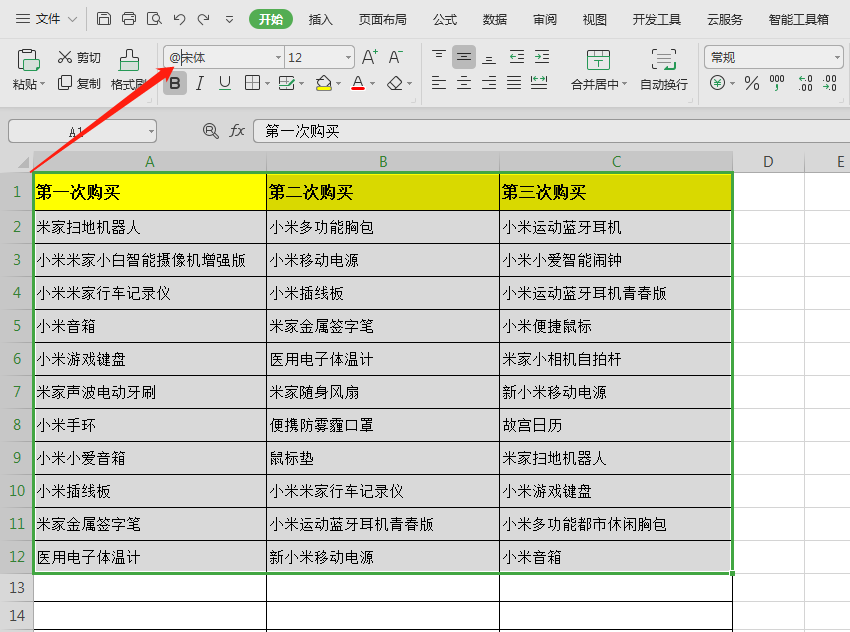Viewport: 850px width, 632px height.
Task: Click the red font color A button
Action: pyautogui.click(x=358, y=83)
